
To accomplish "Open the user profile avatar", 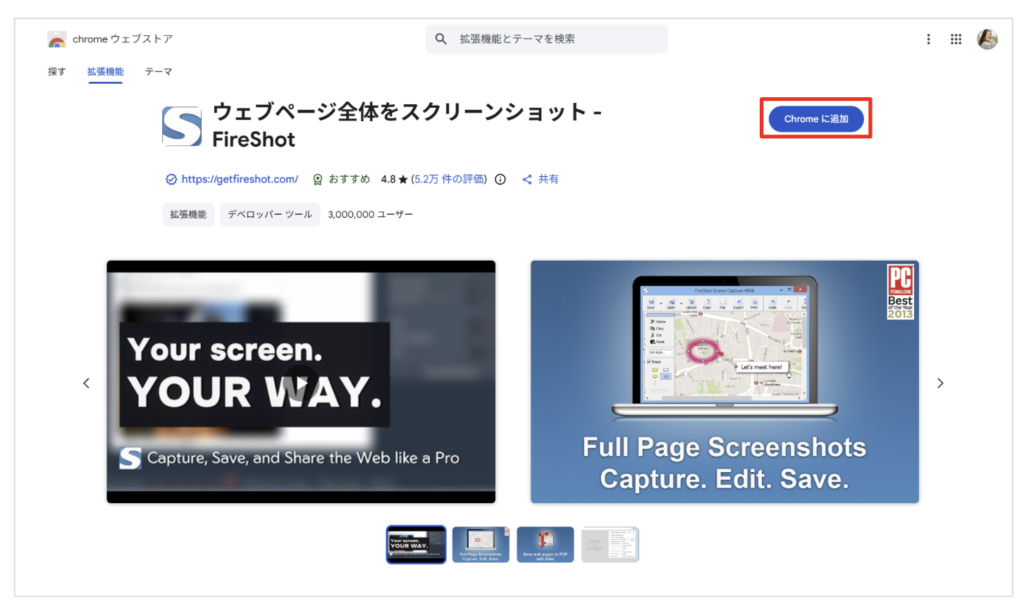I will pyautogui.click(x=987, y=39).
